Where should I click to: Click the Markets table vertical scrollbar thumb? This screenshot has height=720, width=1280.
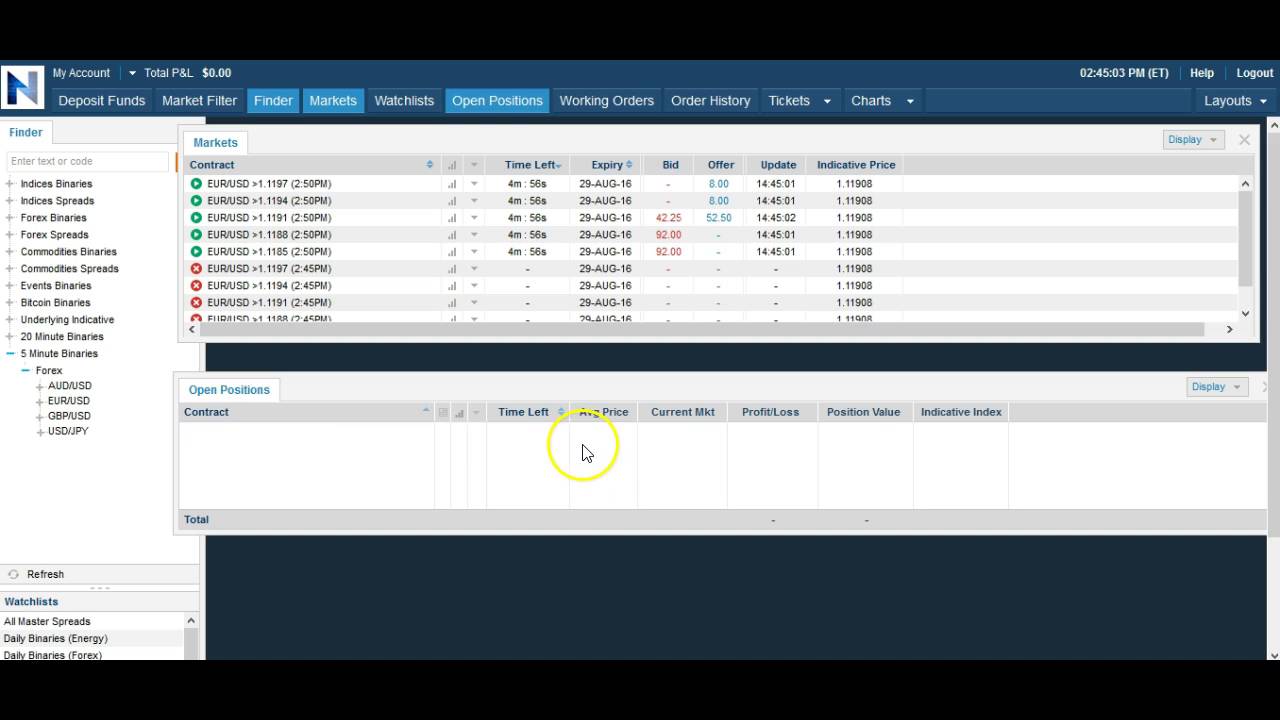1245,238
